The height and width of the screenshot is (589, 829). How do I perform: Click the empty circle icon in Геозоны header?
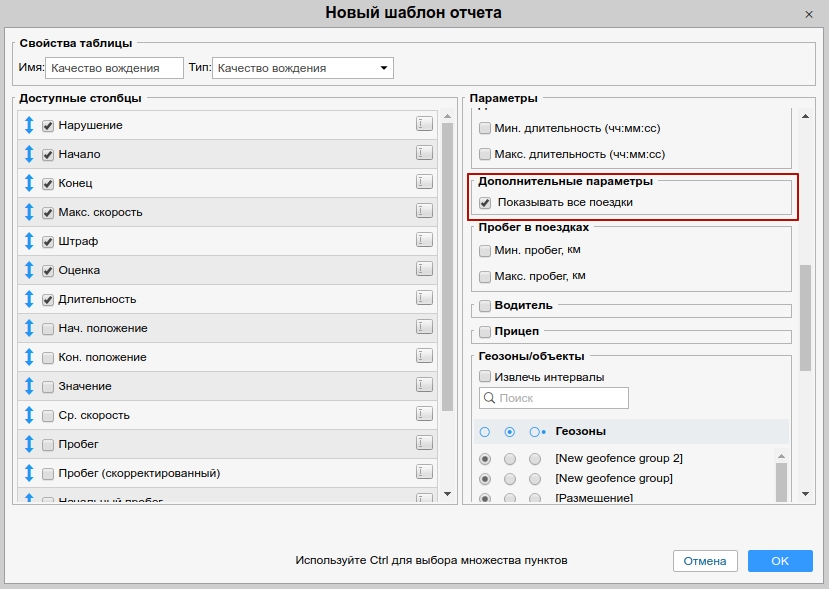(485, 432)
